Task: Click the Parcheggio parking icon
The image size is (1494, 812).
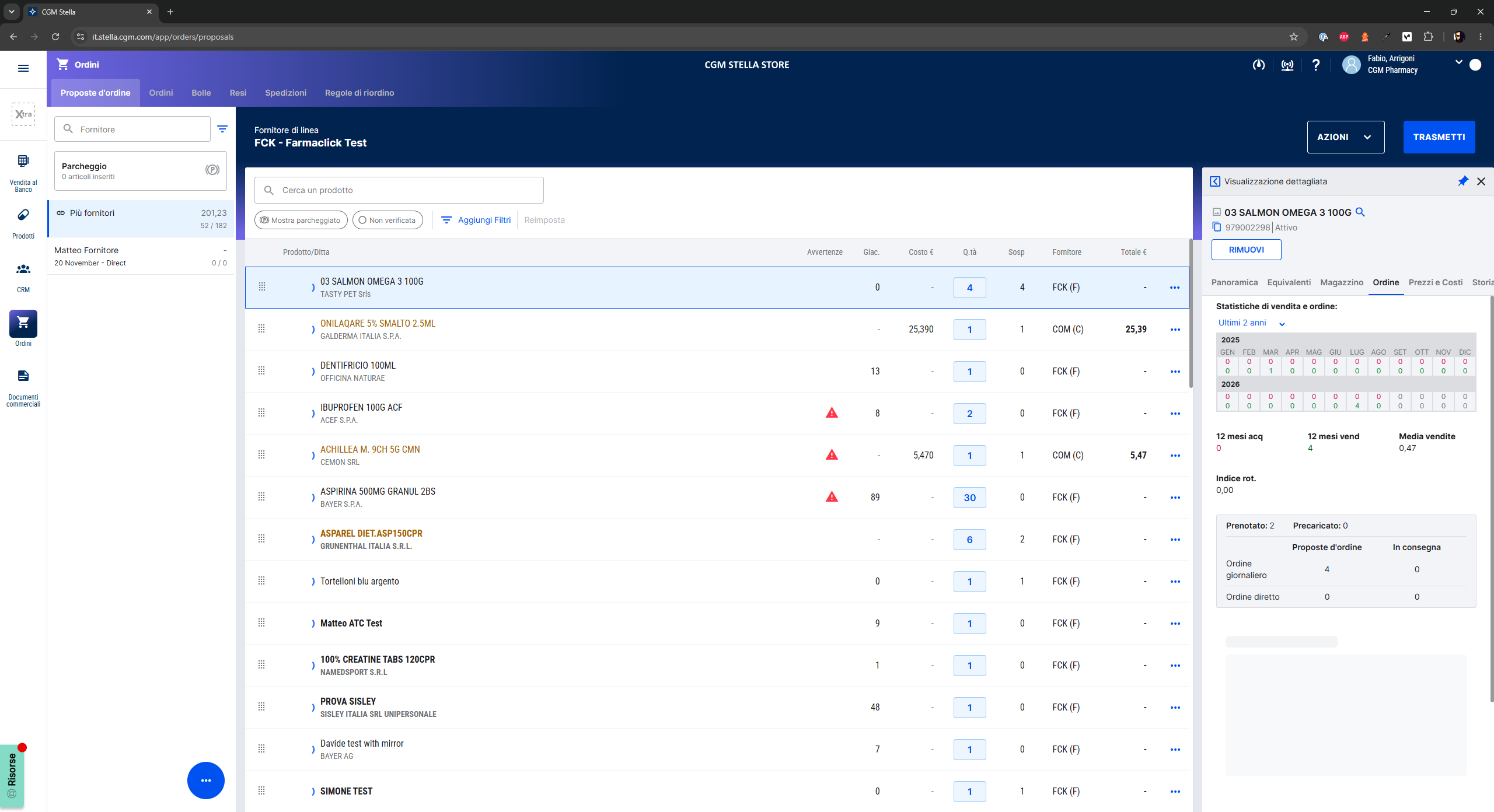Action: click(x=212, y=170)
